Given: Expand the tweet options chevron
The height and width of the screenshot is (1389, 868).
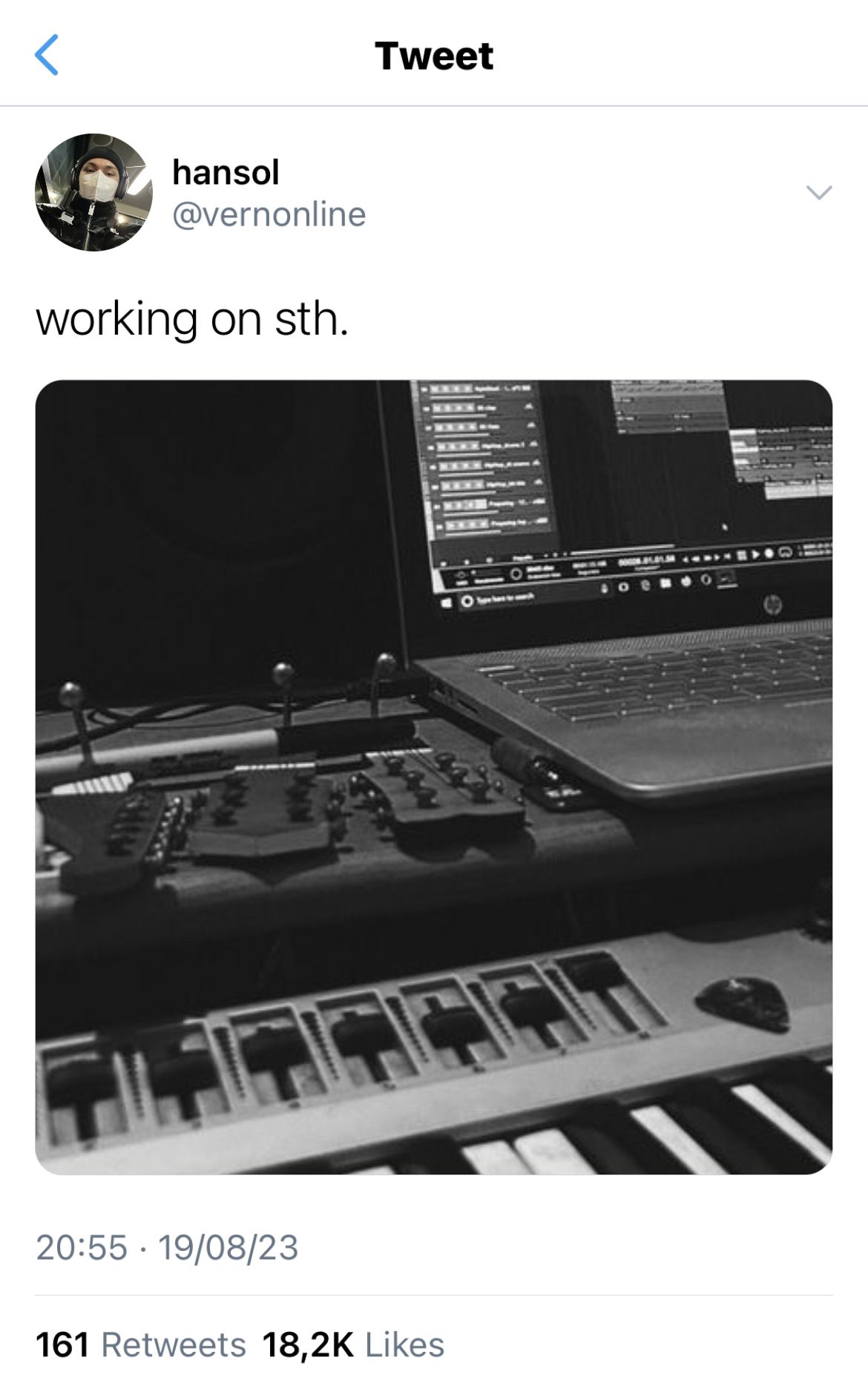Looking at the screenshot, I should (819, 192).
